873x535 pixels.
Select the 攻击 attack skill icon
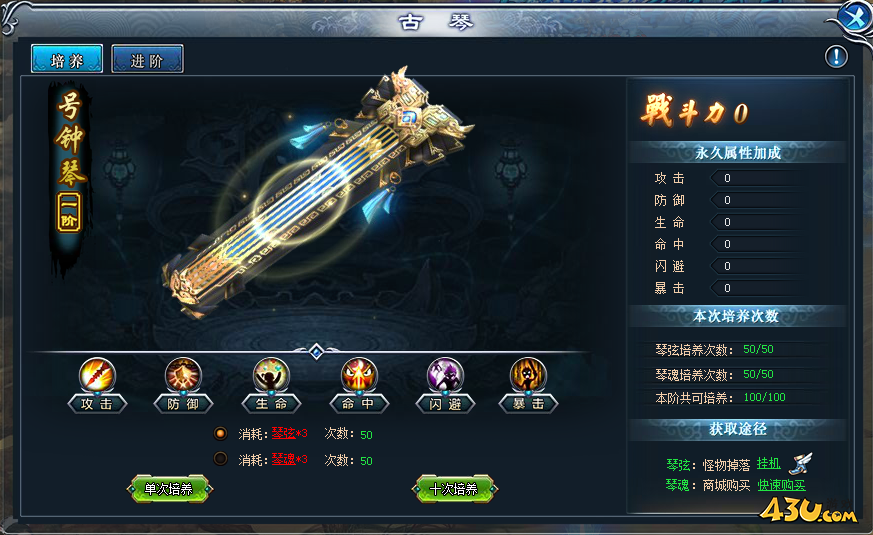(97, 375)
